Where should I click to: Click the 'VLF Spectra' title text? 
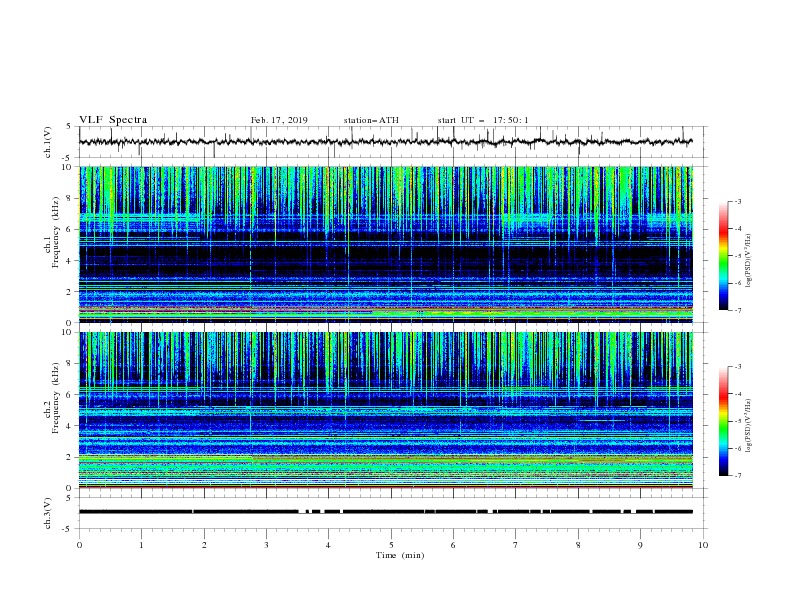point(113,120)
